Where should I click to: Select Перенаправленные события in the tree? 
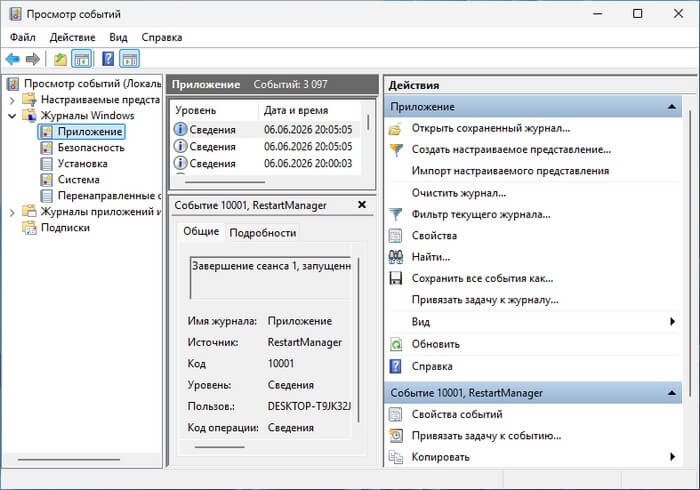pos(109,196)
